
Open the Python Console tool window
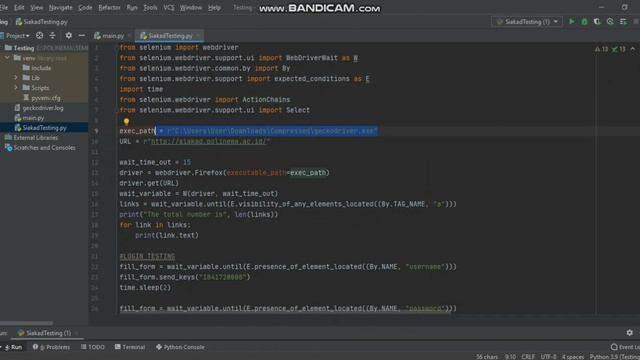click(180, 347)
